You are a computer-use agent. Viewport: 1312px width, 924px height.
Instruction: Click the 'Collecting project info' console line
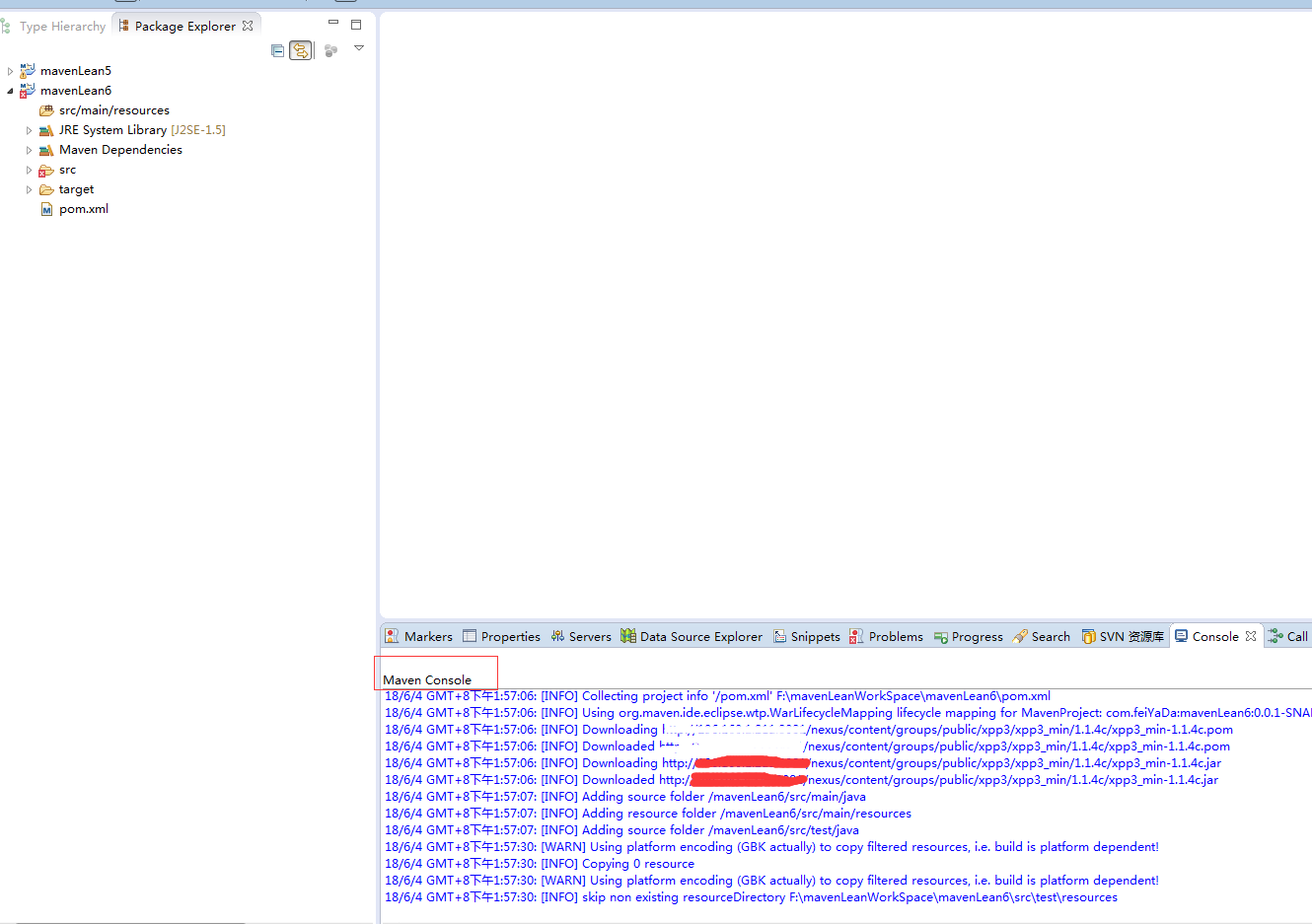click(x=717, y=696)
